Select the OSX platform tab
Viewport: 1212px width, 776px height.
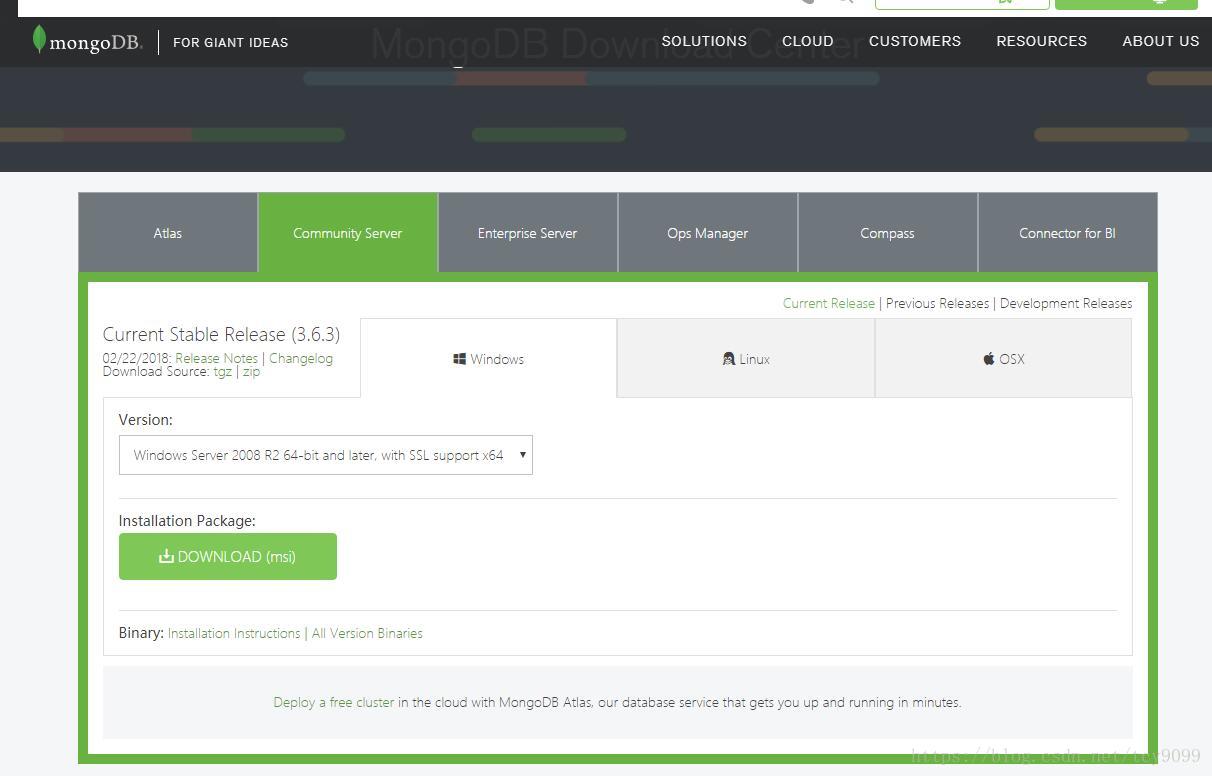pos(1003,359)
